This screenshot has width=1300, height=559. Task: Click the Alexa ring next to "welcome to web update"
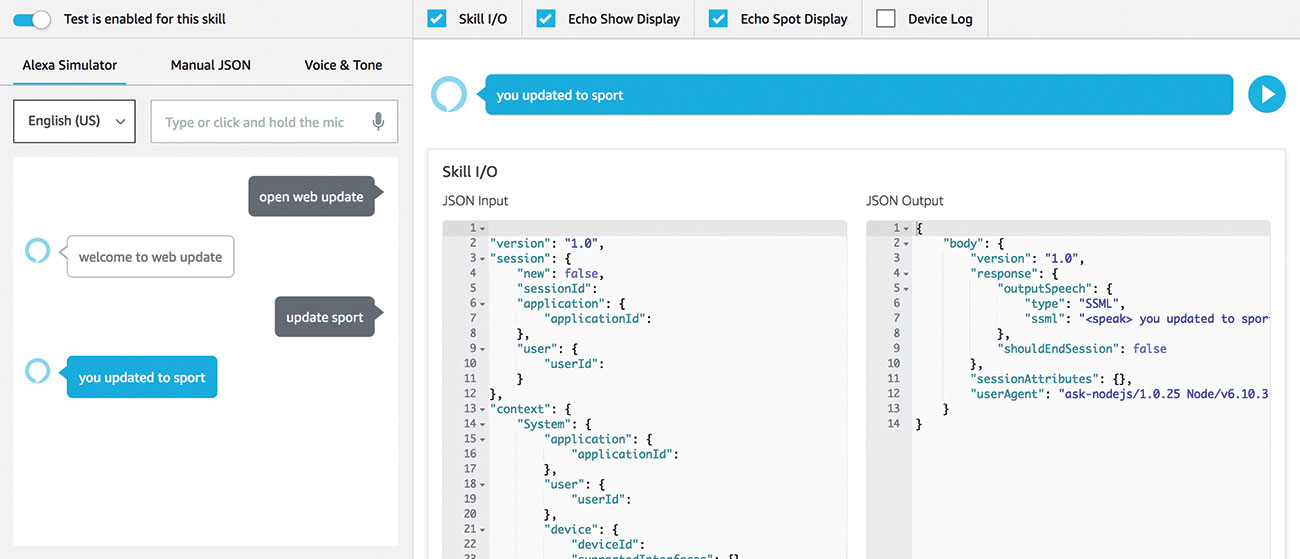[x=37, y=251]
